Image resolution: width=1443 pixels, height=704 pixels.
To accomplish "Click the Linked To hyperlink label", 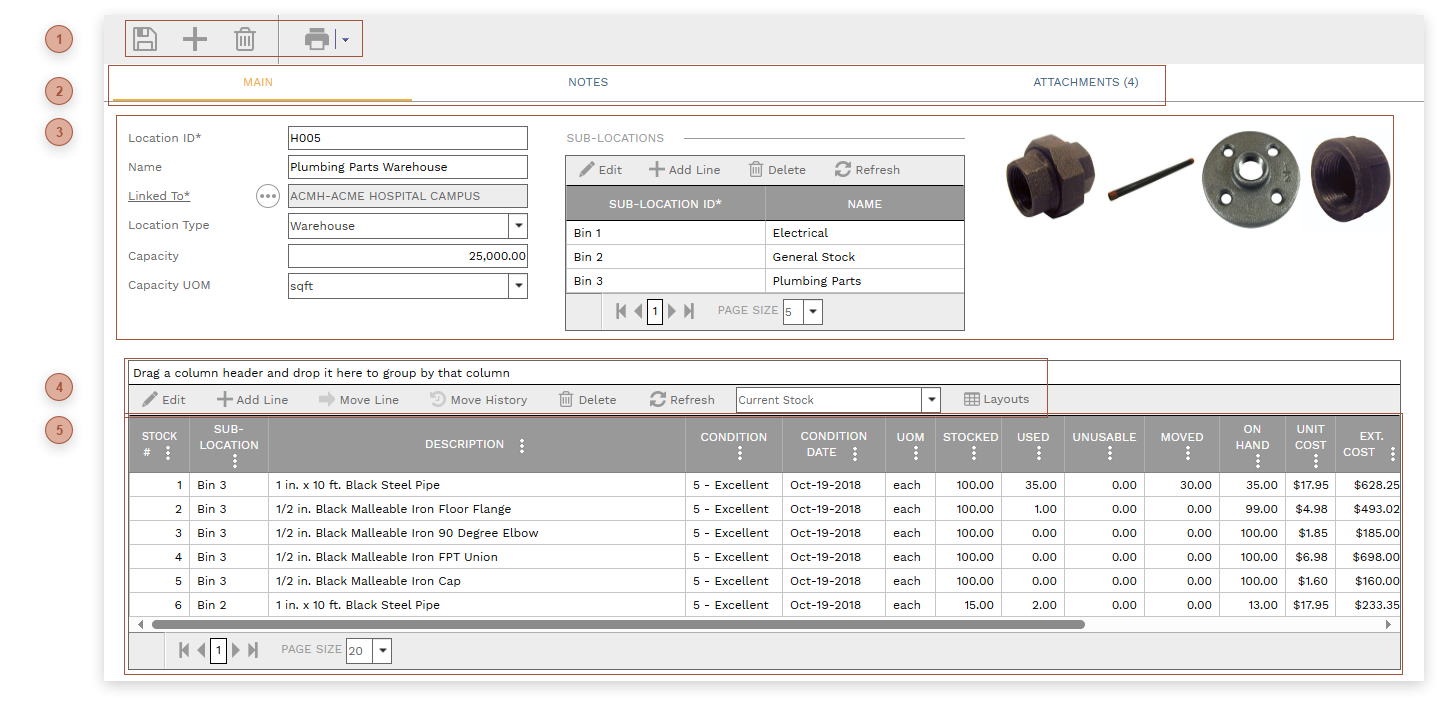I will [x=158, y=196].
